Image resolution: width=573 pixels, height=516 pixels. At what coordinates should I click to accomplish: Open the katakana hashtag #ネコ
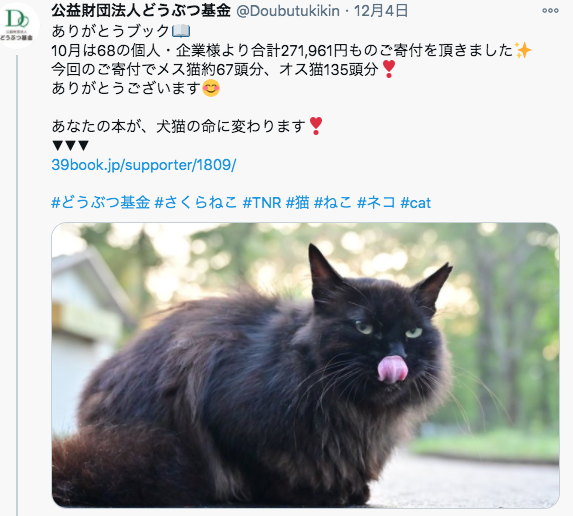pyautogui.click(x=376, y=202)
